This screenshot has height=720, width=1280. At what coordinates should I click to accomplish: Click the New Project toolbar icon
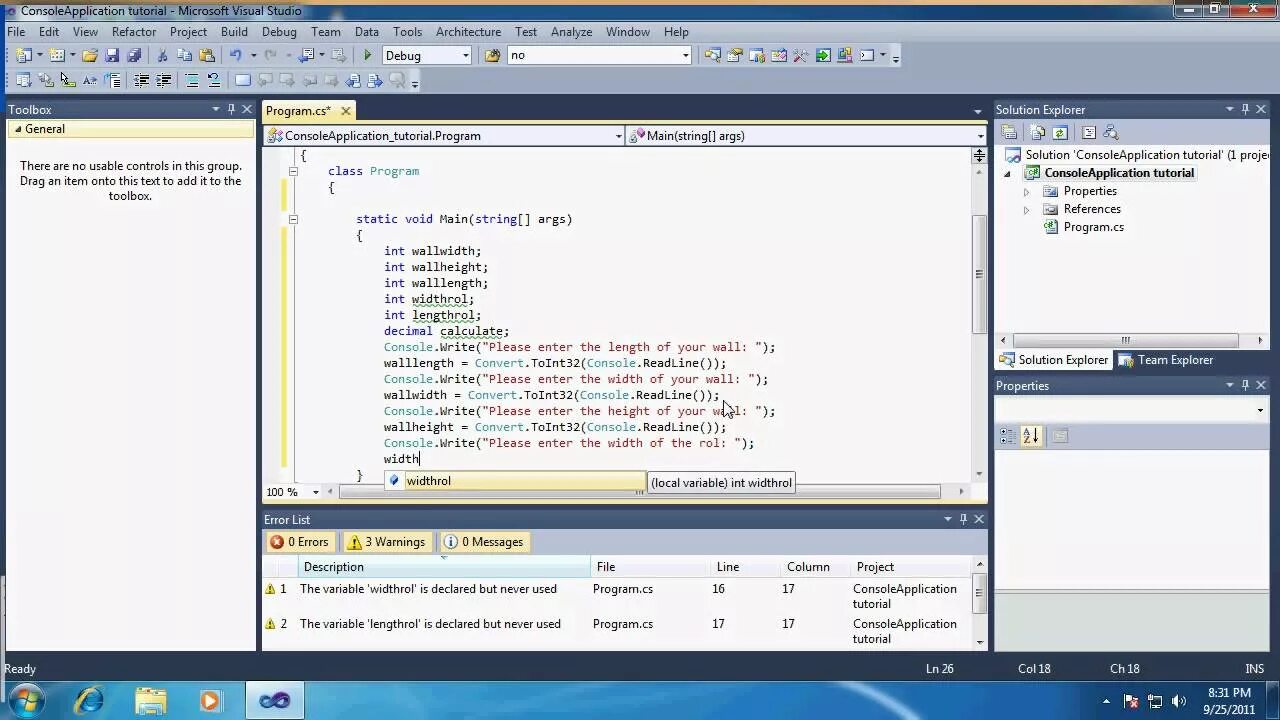pos(23,55)
